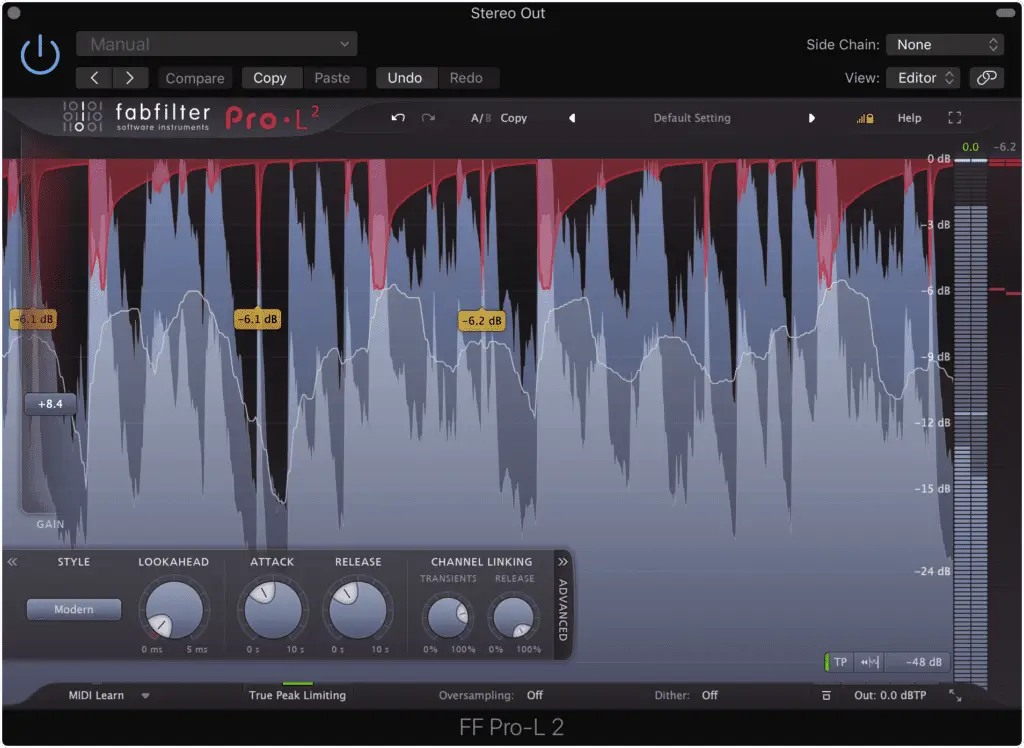
Task: Toggle full screen mode icon
Action: click(955, 118)
